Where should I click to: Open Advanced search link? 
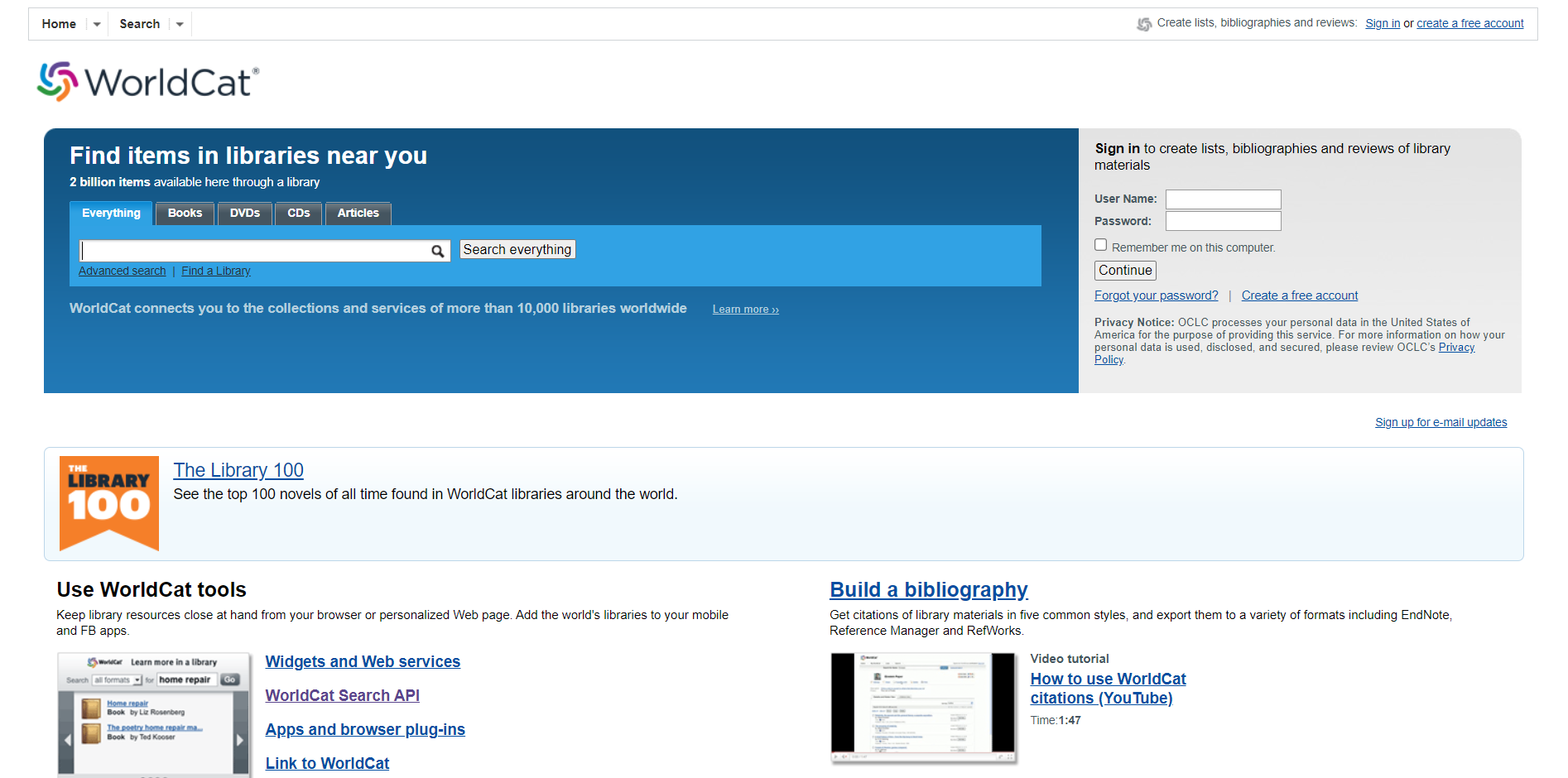point(123,271)
